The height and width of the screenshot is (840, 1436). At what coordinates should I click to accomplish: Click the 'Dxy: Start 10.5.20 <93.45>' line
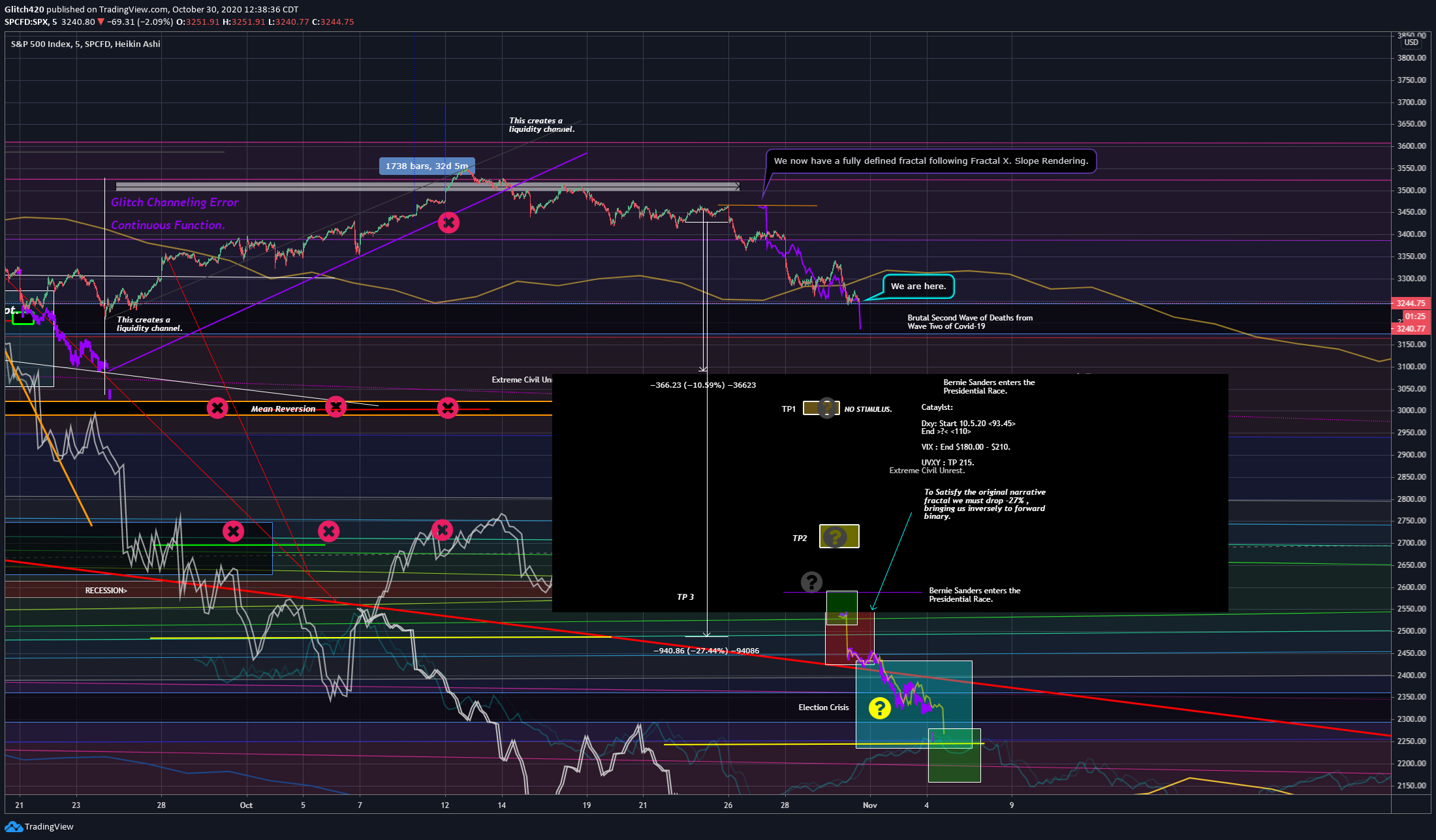968,424
